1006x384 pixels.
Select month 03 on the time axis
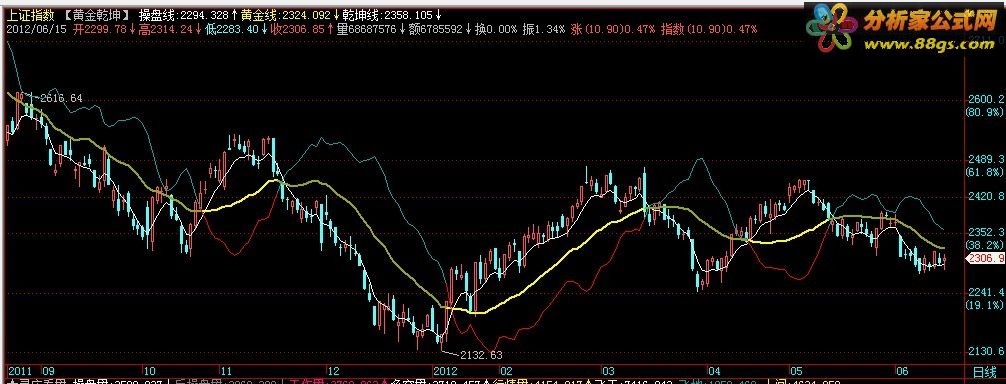coord(606,370)
